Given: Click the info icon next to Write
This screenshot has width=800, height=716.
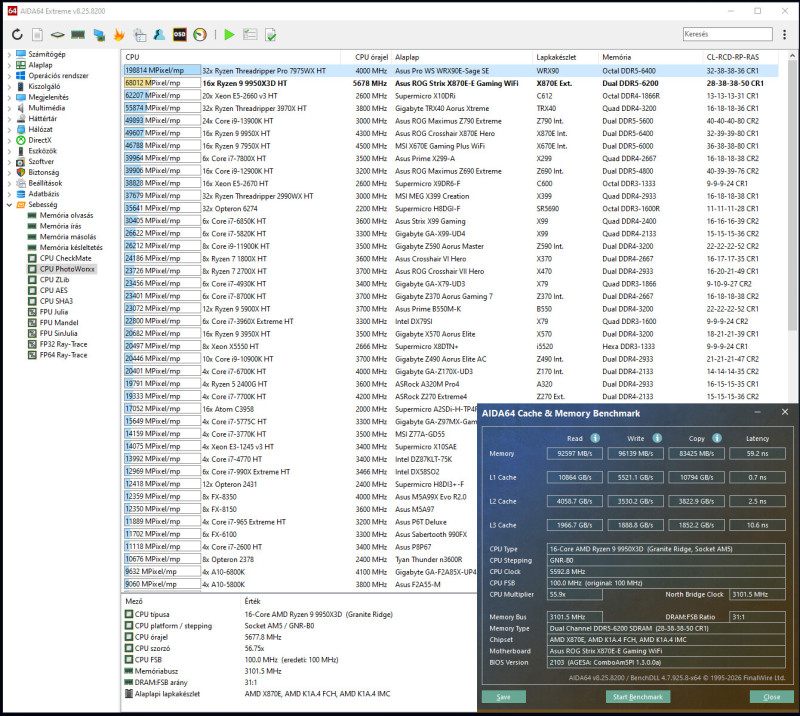Looking at the screenshot, I should (x=656, y=437).
